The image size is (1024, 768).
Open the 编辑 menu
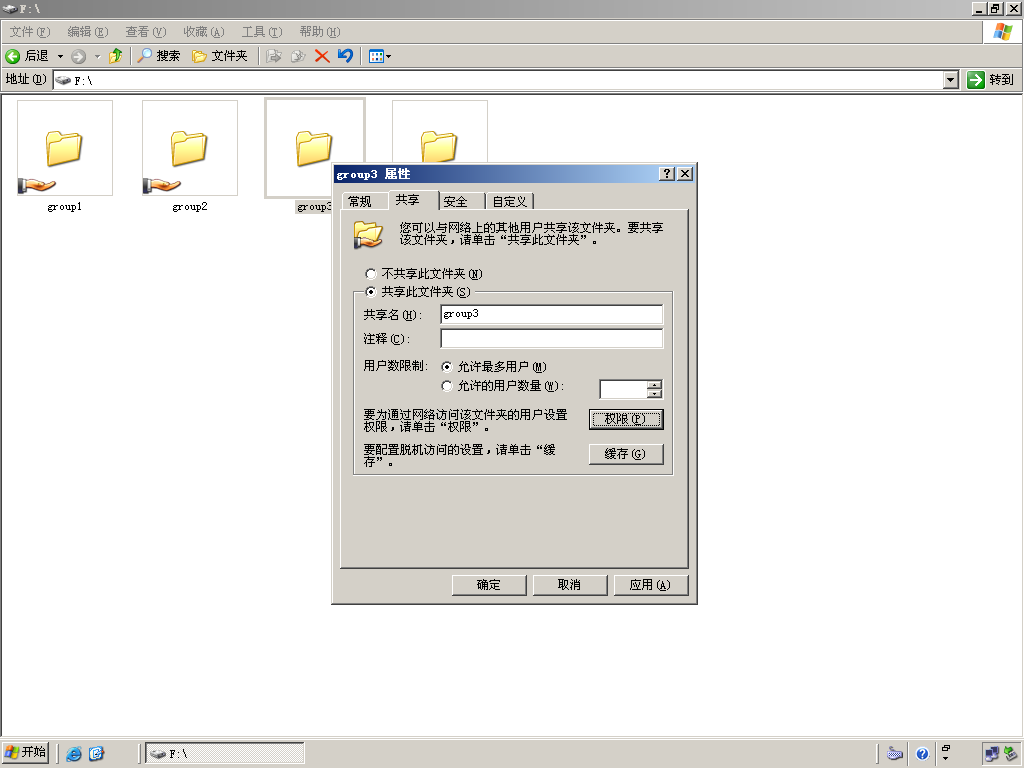point(88,31)
